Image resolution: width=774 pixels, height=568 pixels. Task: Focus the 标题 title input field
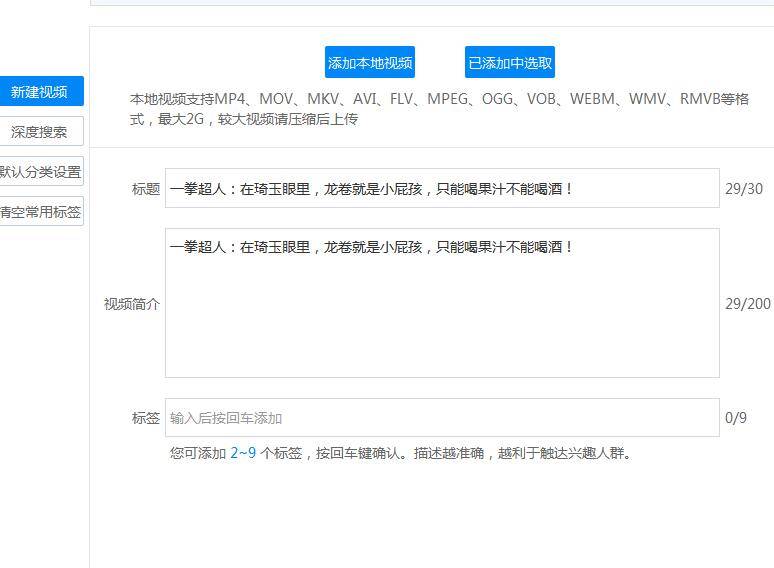pos(441,188)
